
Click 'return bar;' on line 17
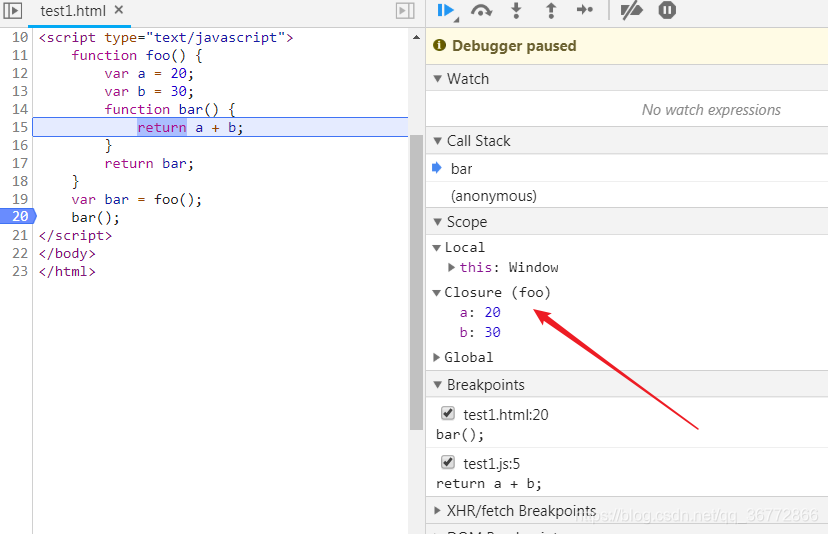[x=149, y=164]
